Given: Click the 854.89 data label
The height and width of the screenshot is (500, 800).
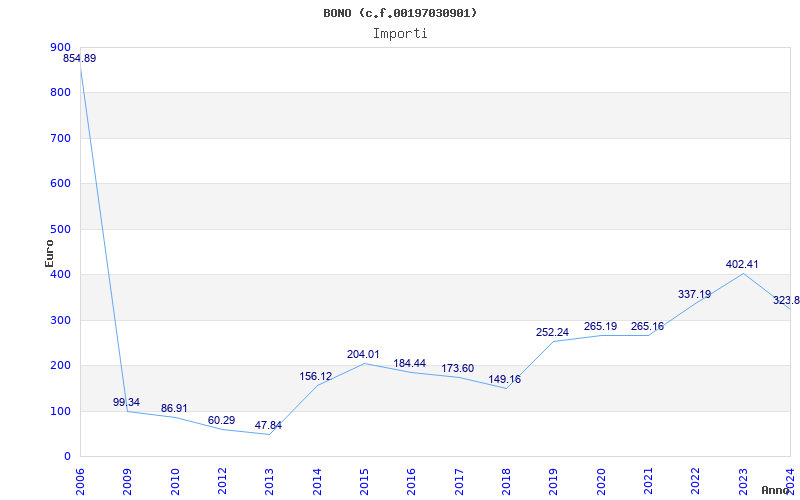Looking at the screenshot, I should coord(80,59).
